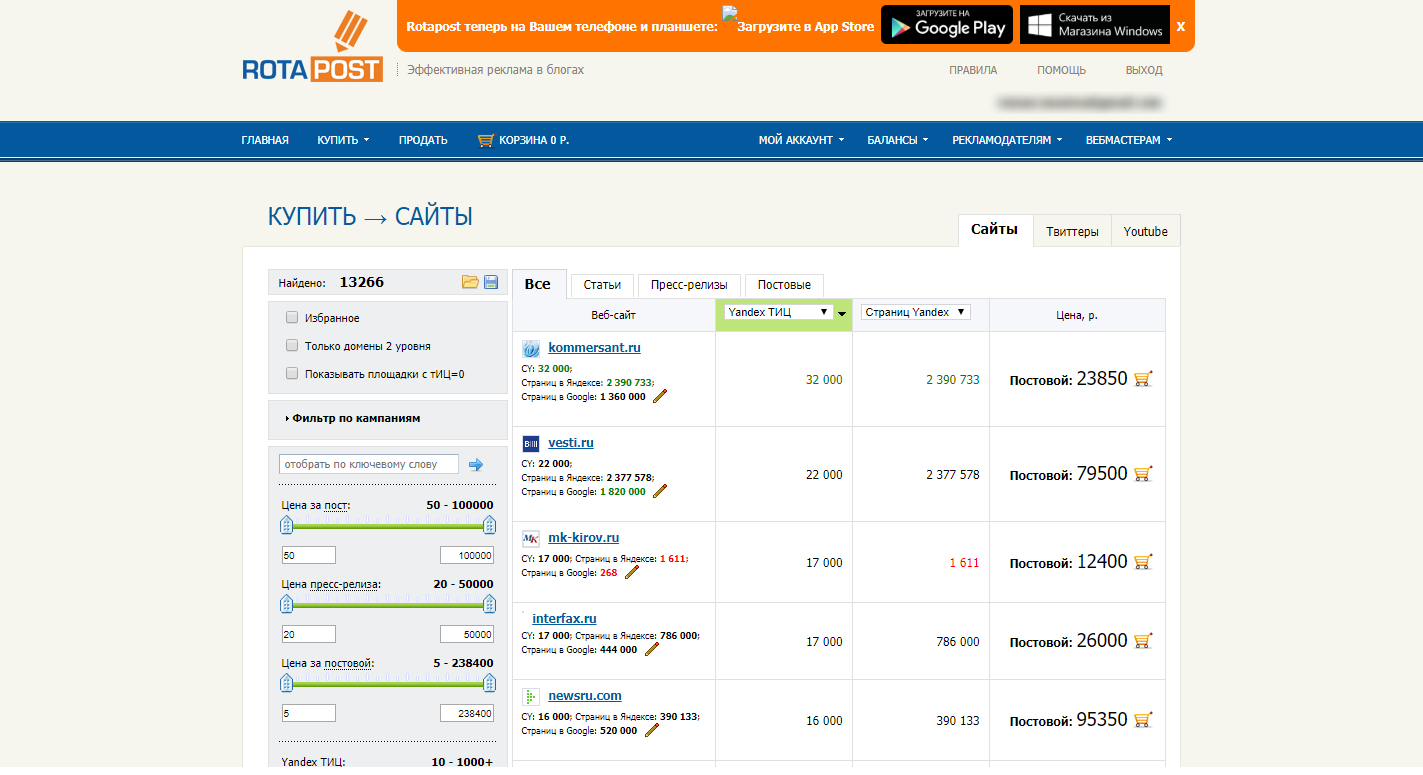The image size is (1423, 775).
Task: Click minimum handle of Цена за пост slider
Action: [287, 525]
